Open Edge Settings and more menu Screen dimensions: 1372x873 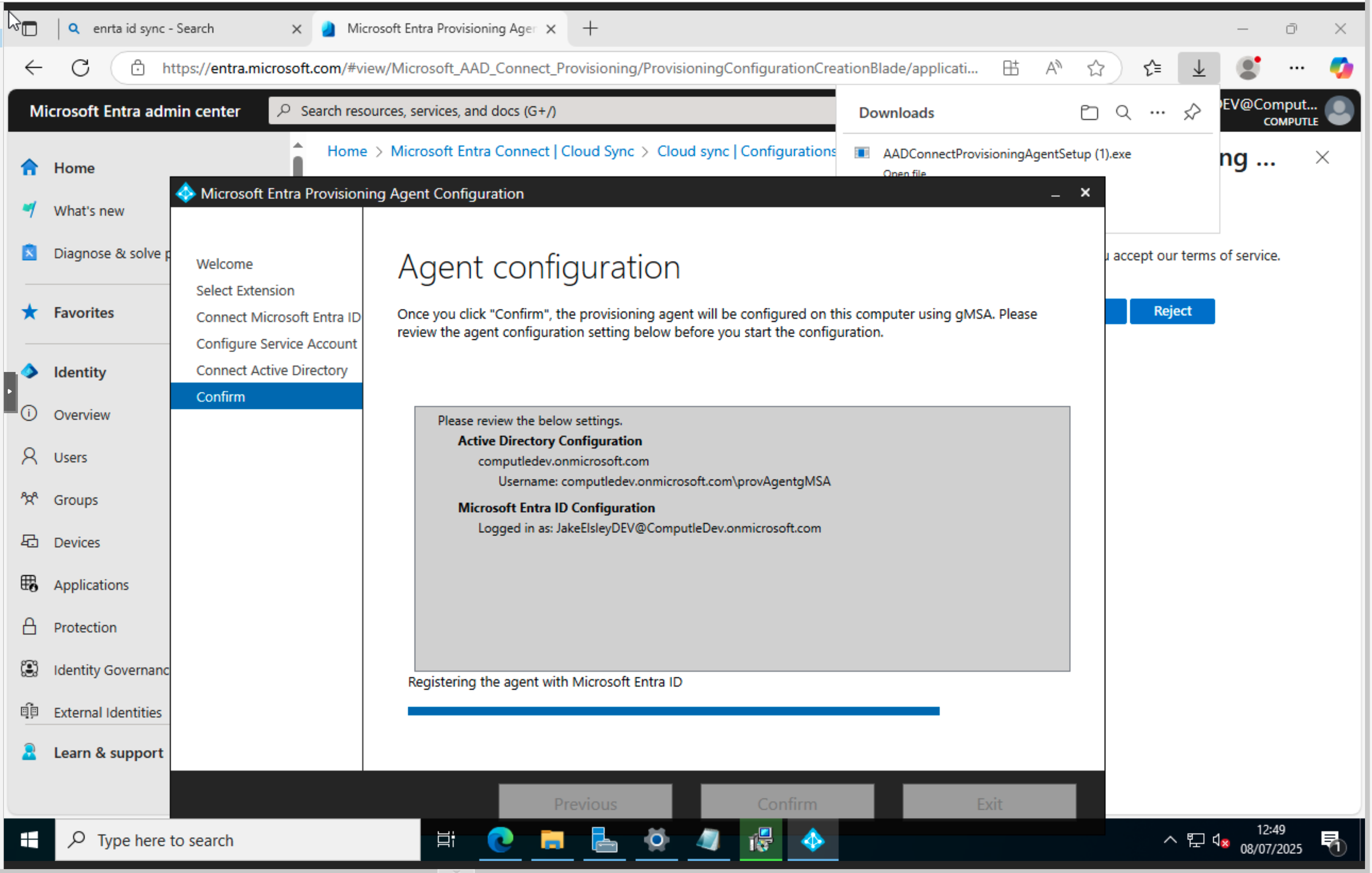[1296, 68]
